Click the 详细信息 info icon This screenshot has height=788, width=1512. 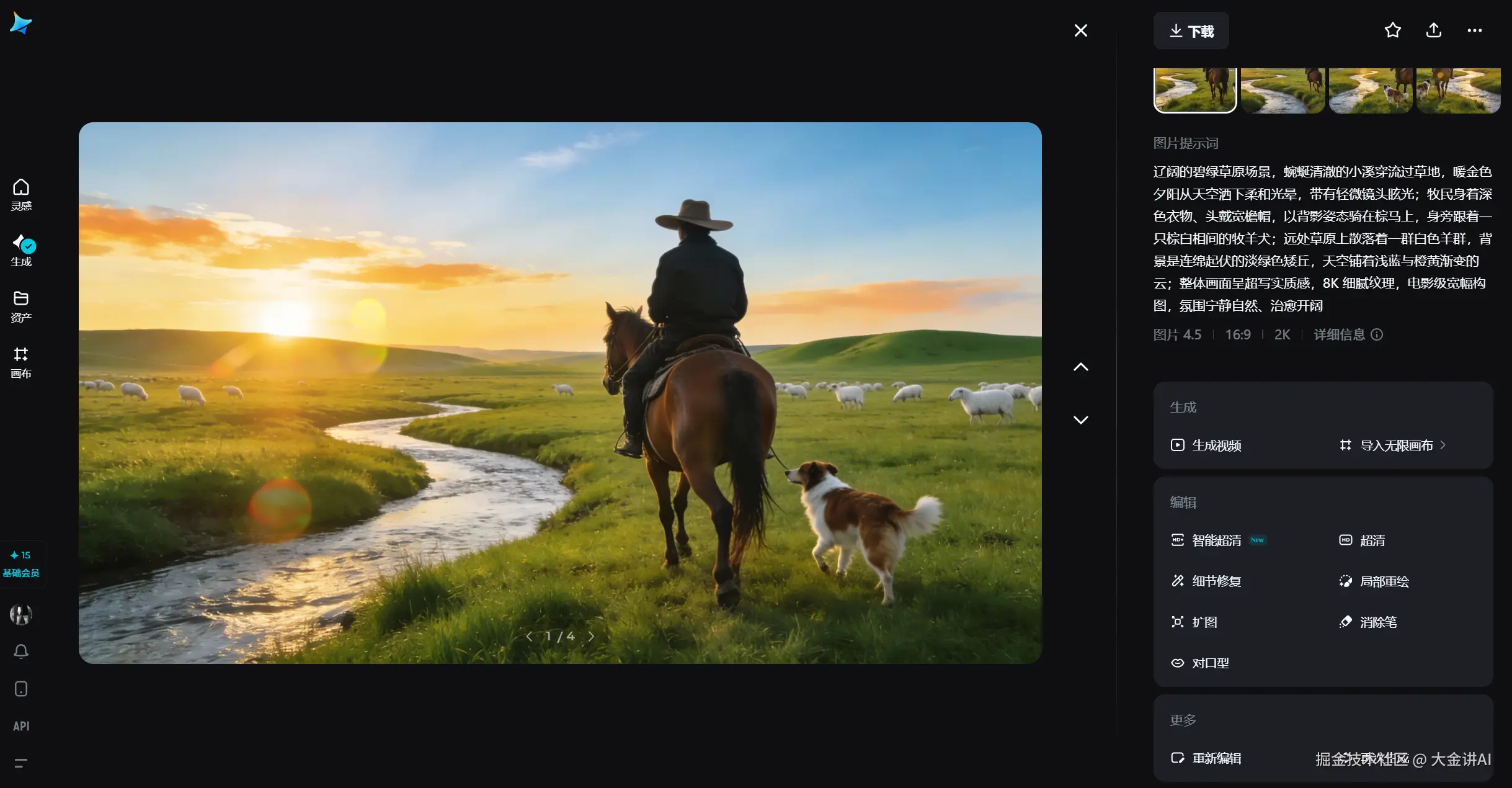[x=1376, y=335]
